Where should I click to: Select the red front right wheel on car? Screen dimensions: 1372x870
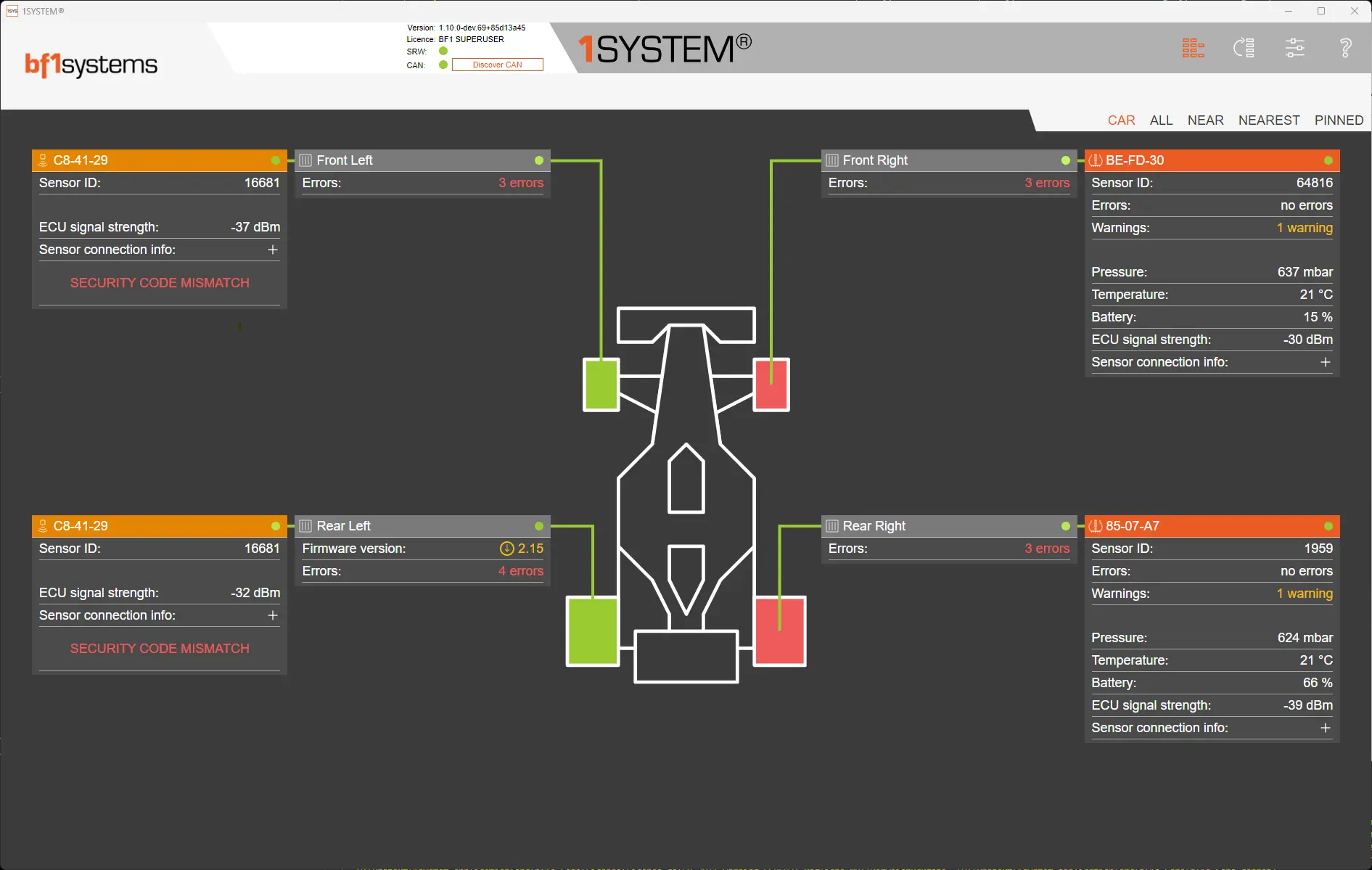tap(771, 385)
